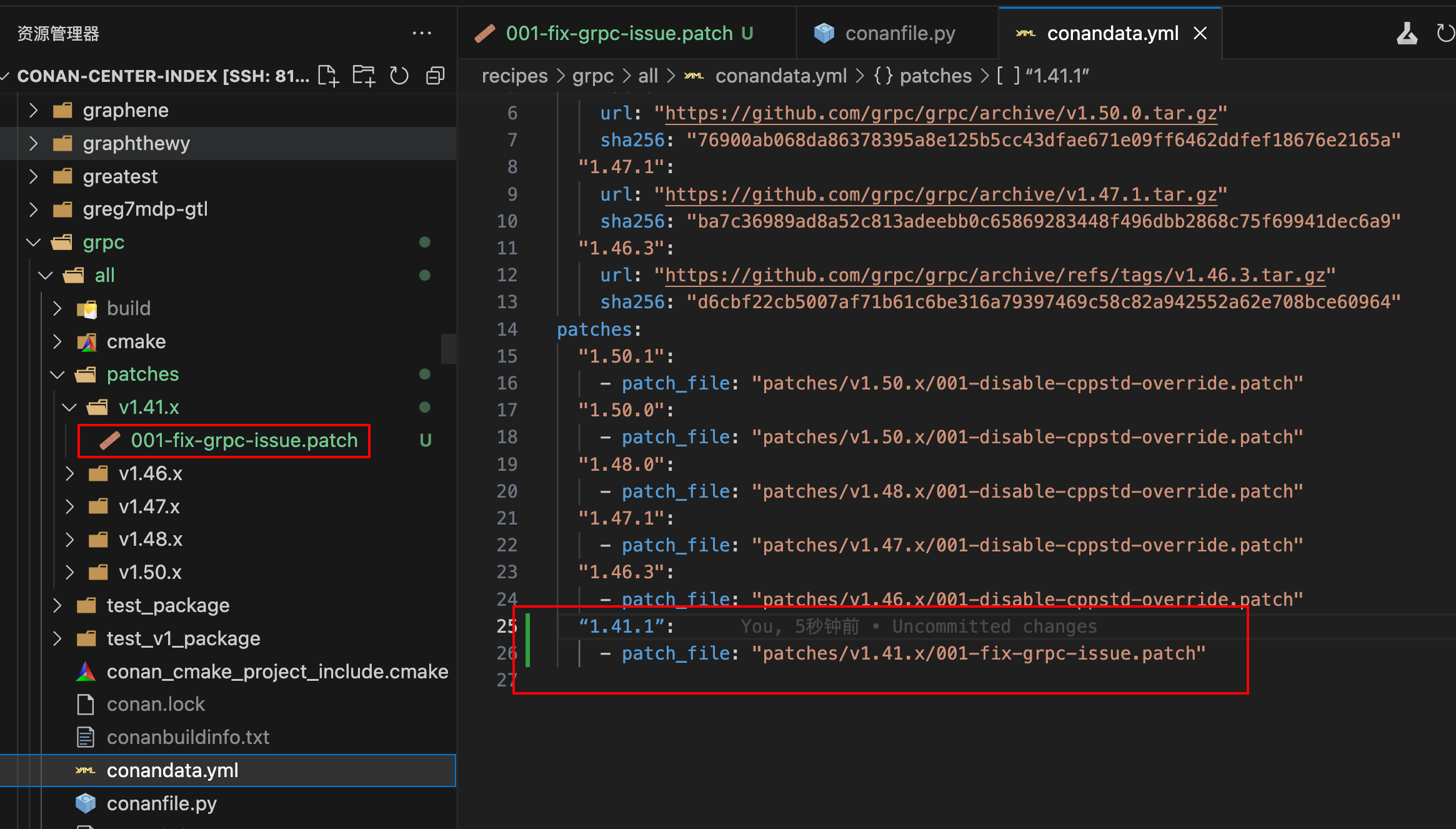Open conanfile.py in the file tree
Screen dimensions: 1456x829
[x=228, y=803]
